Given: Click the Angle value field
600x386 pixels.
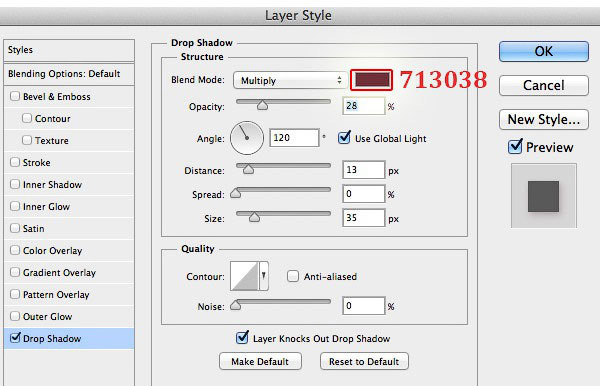Looking at the screenshot, I should (294, 138).
